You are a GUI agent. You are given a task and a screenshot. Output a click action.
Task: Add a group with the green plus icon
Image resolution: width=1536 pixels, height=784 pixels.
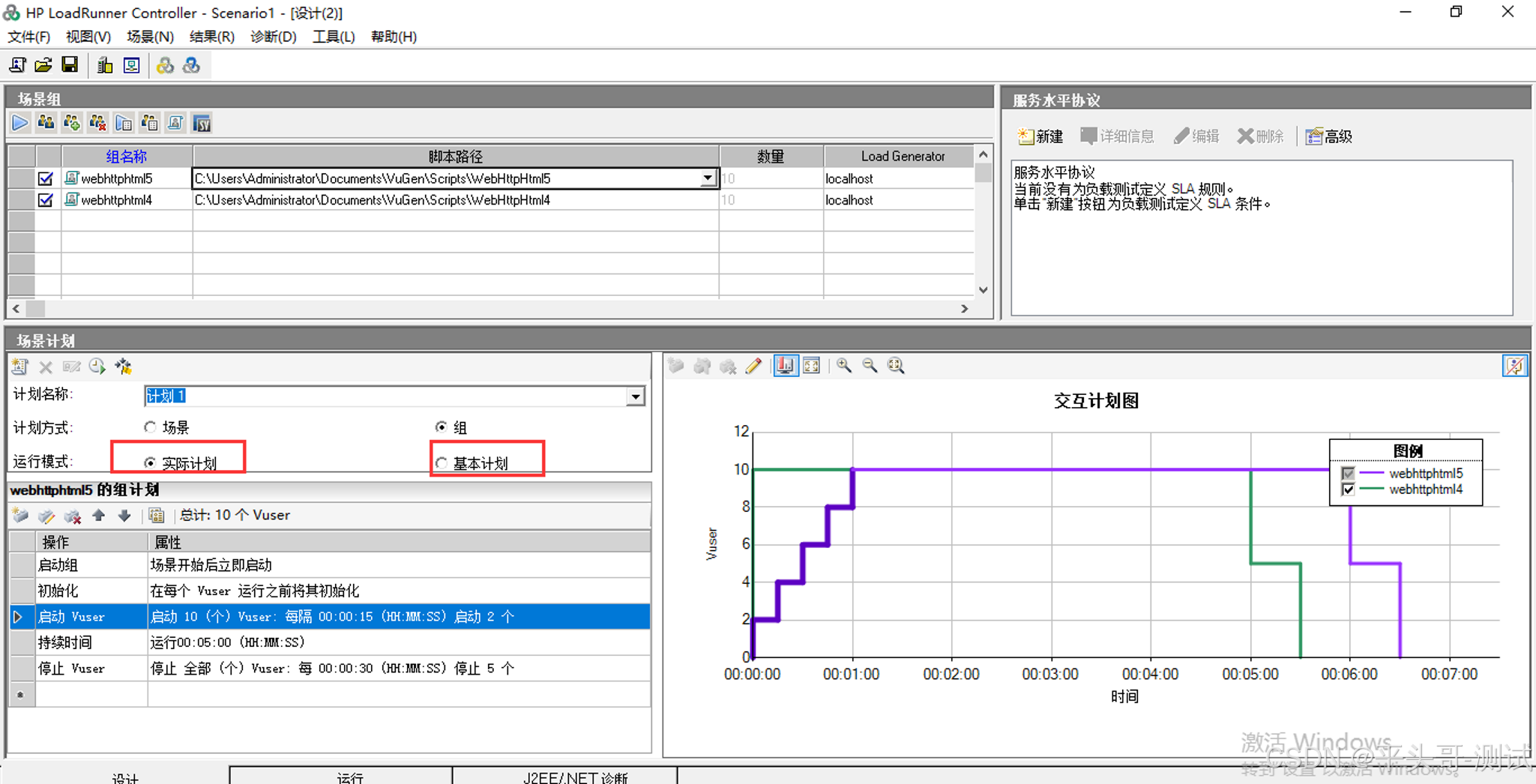[72, 122]
